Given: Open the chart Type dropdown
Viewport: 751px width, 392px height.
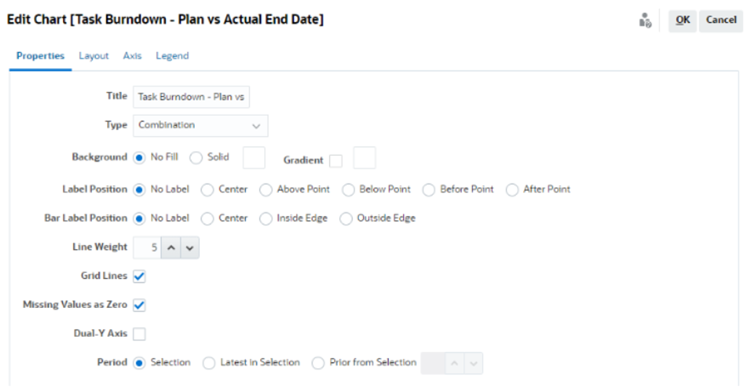Looking at the screenshot, I should pos(200,126).
